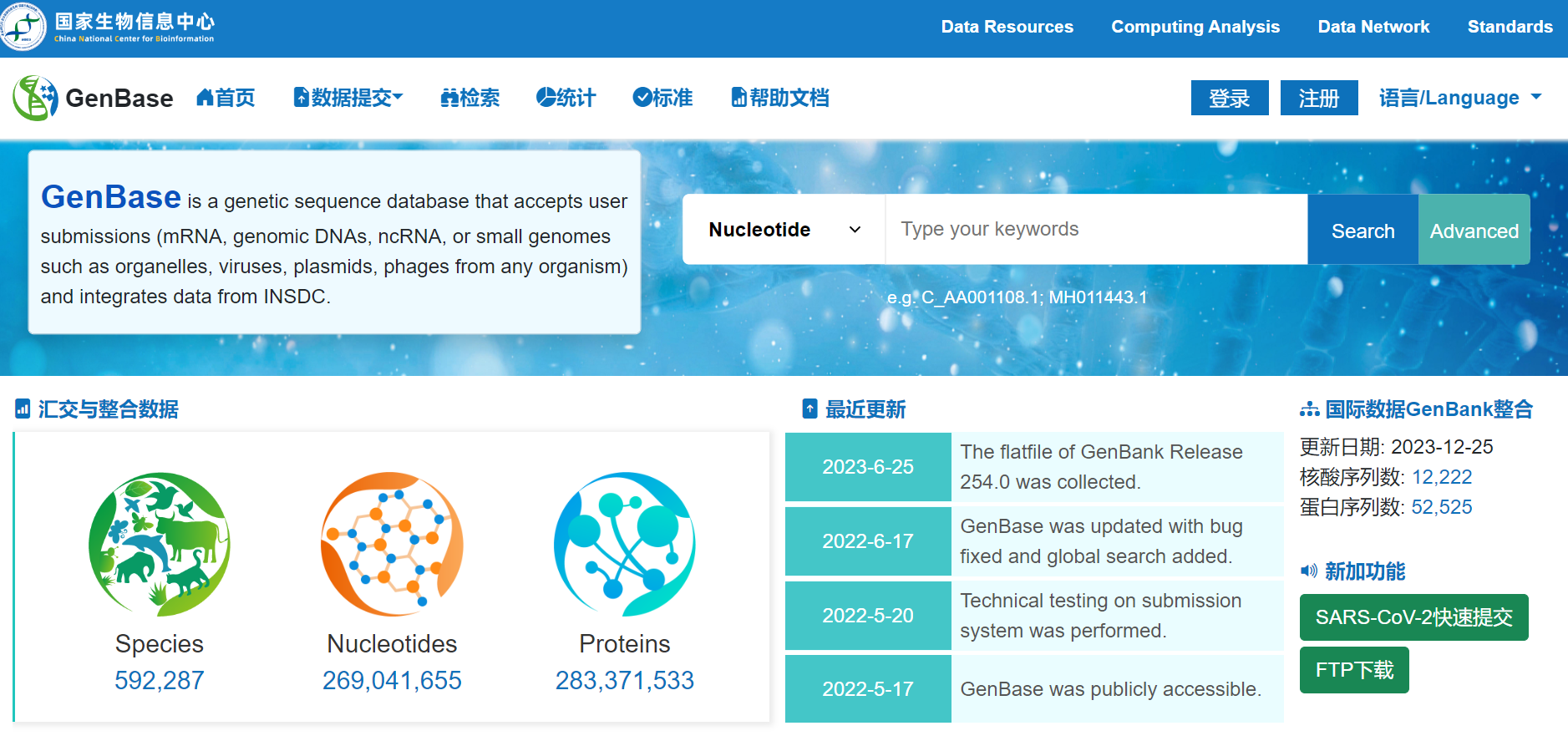
Task: Expand the 语言/Language dropdown
Action: click(x=1459, y=98)
